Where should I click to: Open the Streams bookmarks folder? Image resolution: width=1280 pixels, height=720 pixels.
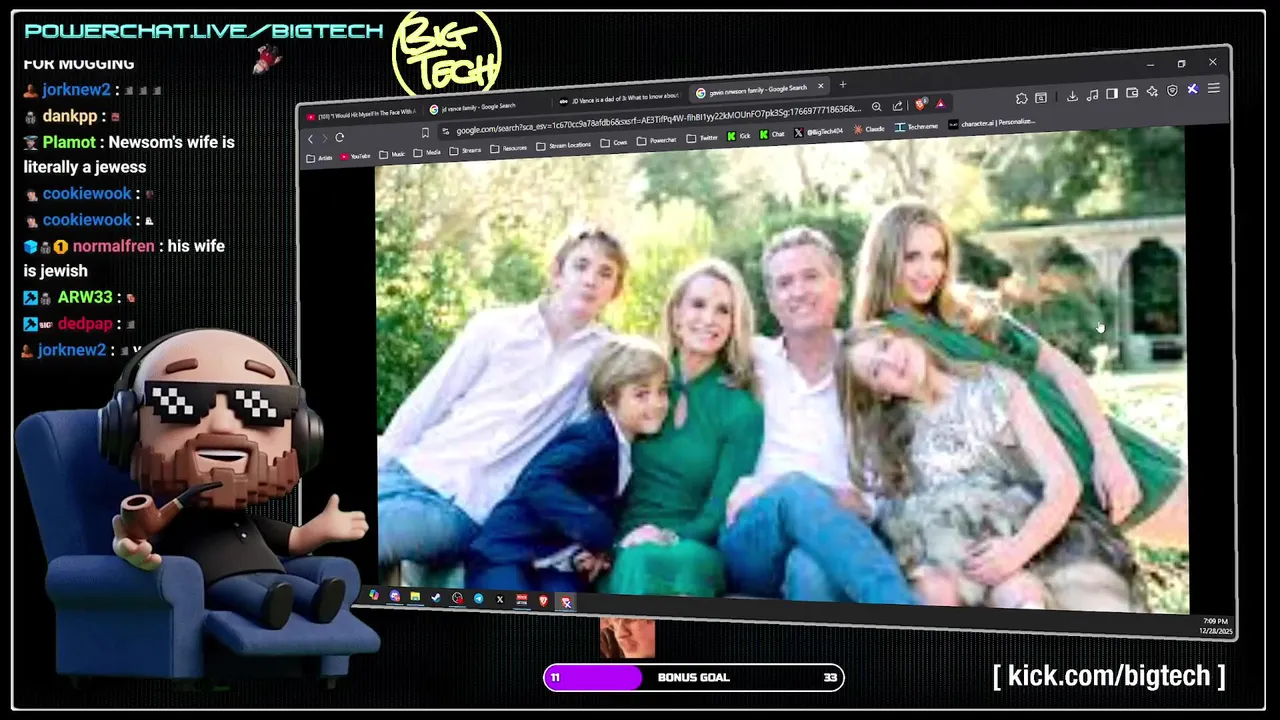[x=465, y=150]
